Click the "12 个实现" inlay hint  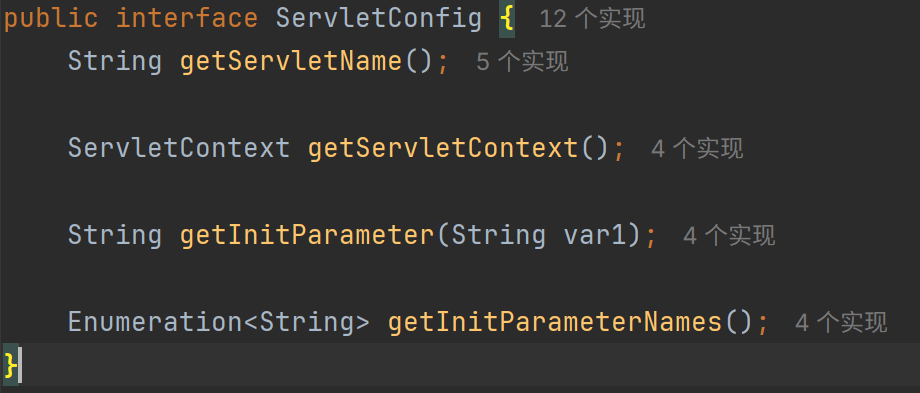[592, 19]
